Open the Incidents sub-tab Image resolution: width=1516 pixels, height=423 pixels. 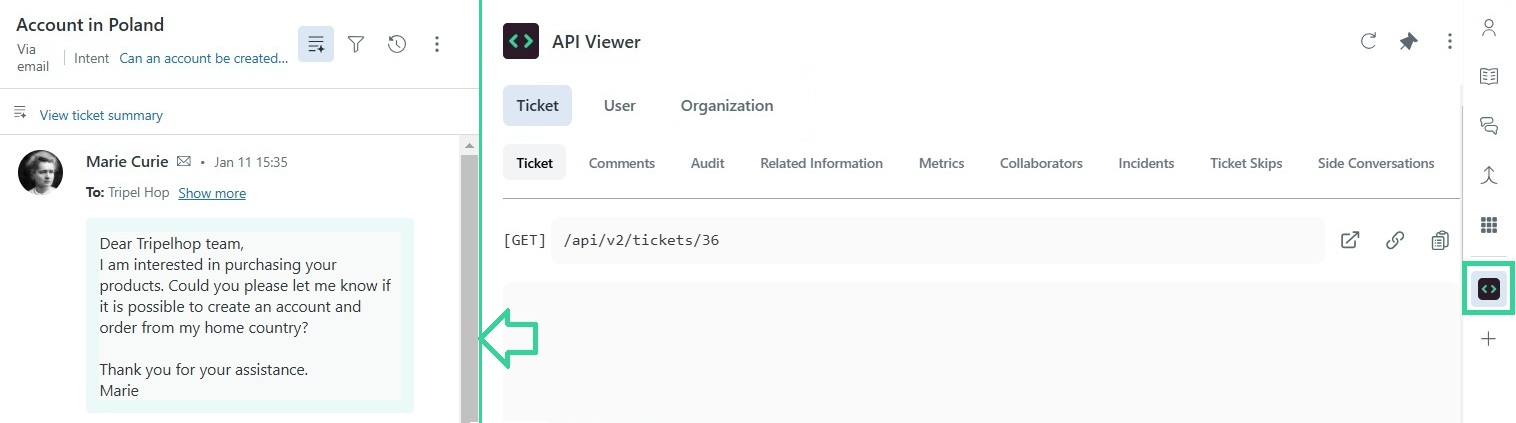pos(1146,163)
